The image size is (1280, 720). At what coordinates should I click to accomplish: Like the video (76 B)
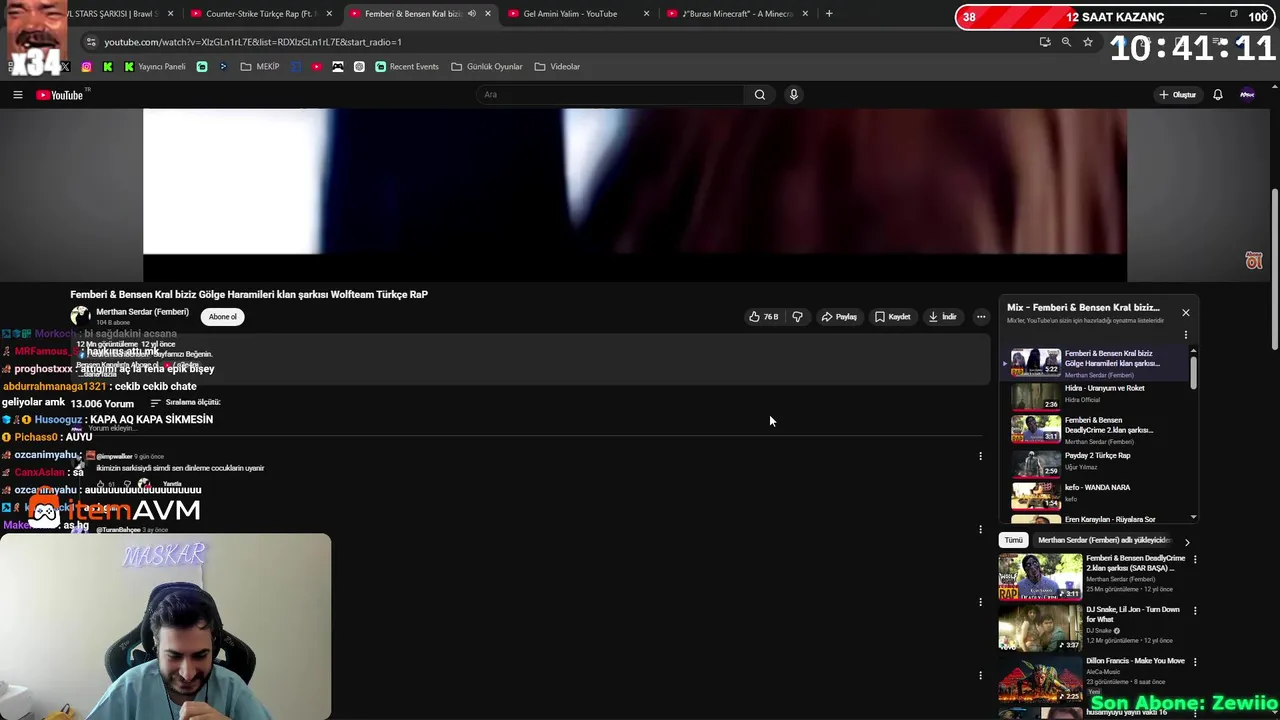click(x=764, y=317)
